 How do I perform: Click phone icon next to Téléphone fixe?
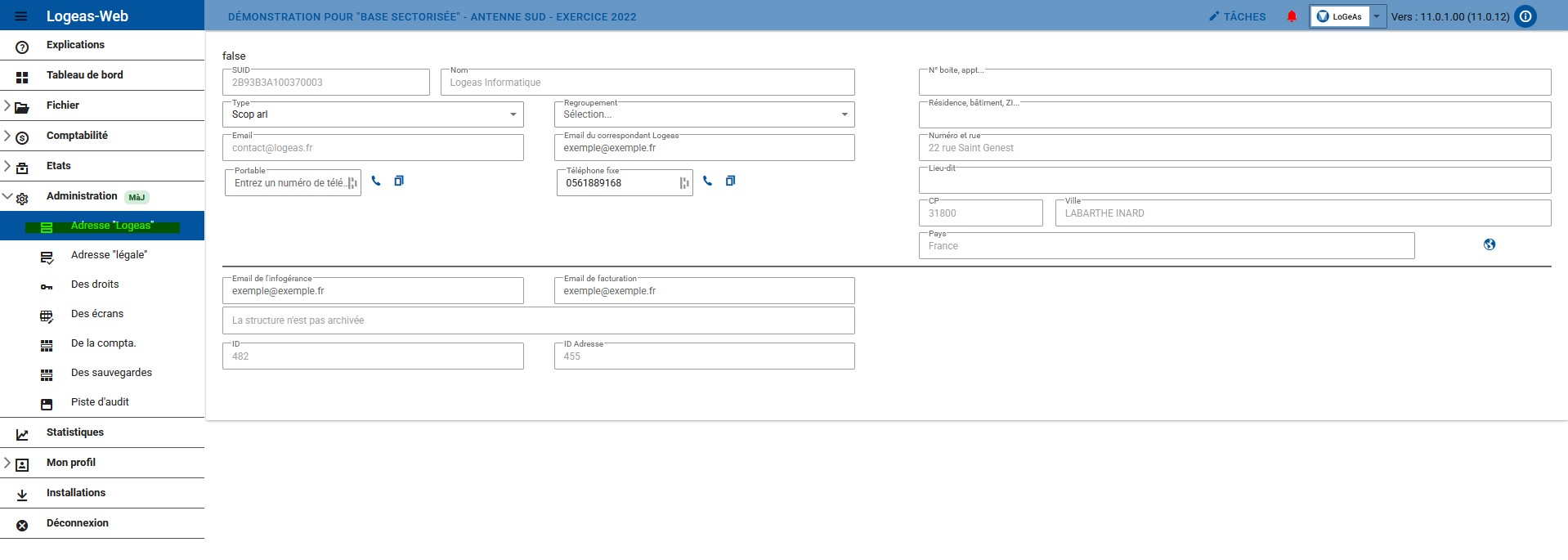[x=707, y=181]
